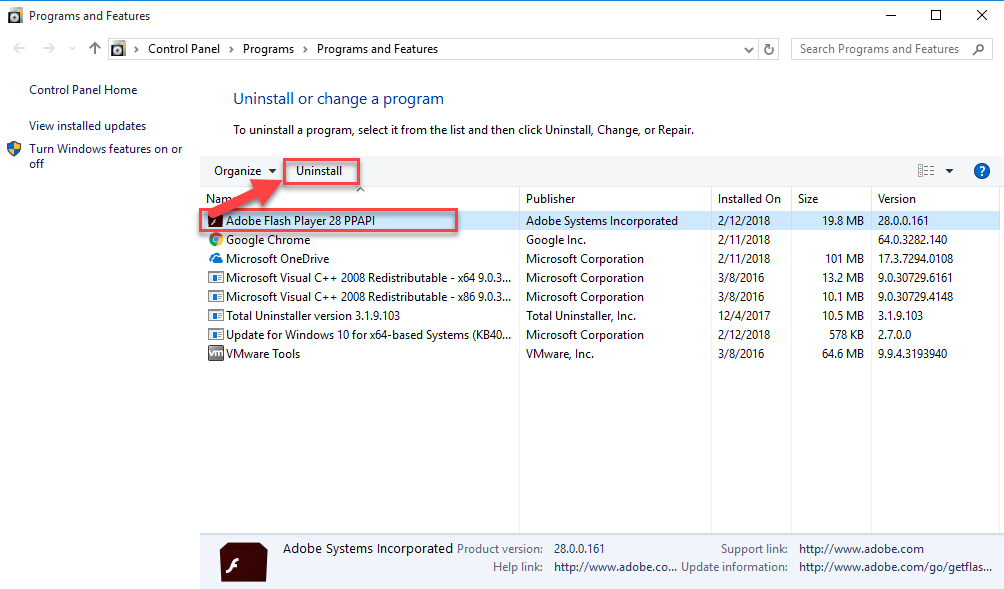Click version 17.3.7294.0108 cell
This screenshot has width=1004, height=589.
point(915,259)
